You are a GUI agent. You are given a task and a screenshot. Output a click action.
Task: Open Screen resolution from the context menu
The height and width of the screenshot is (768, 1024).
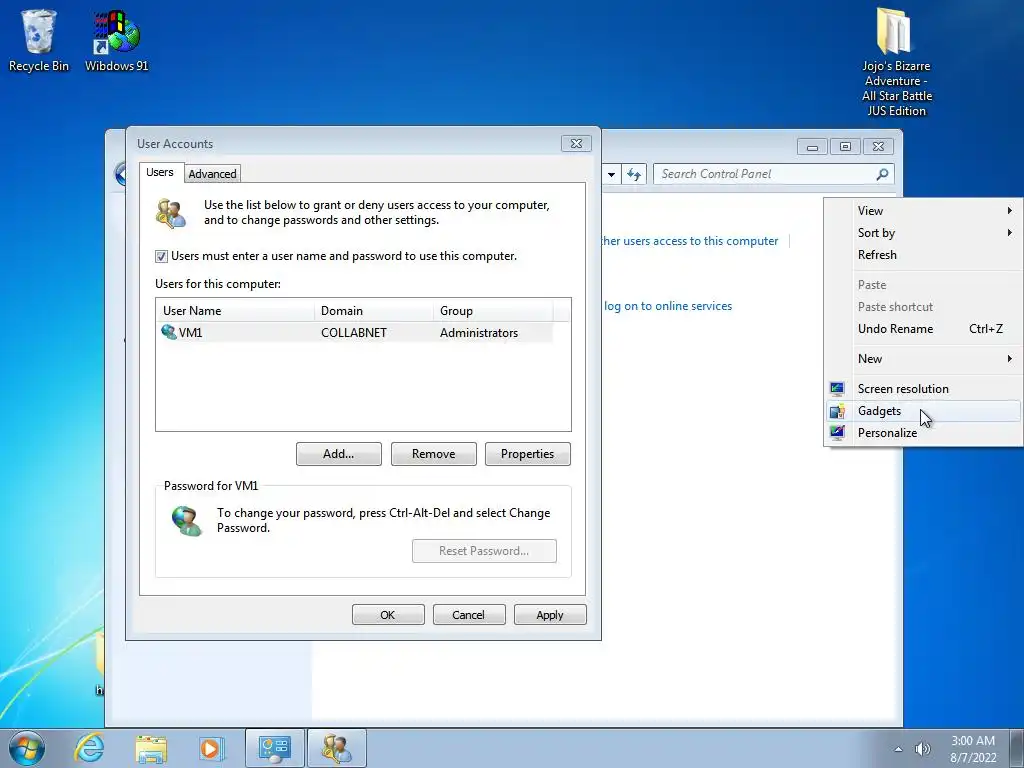pos(923,389)
